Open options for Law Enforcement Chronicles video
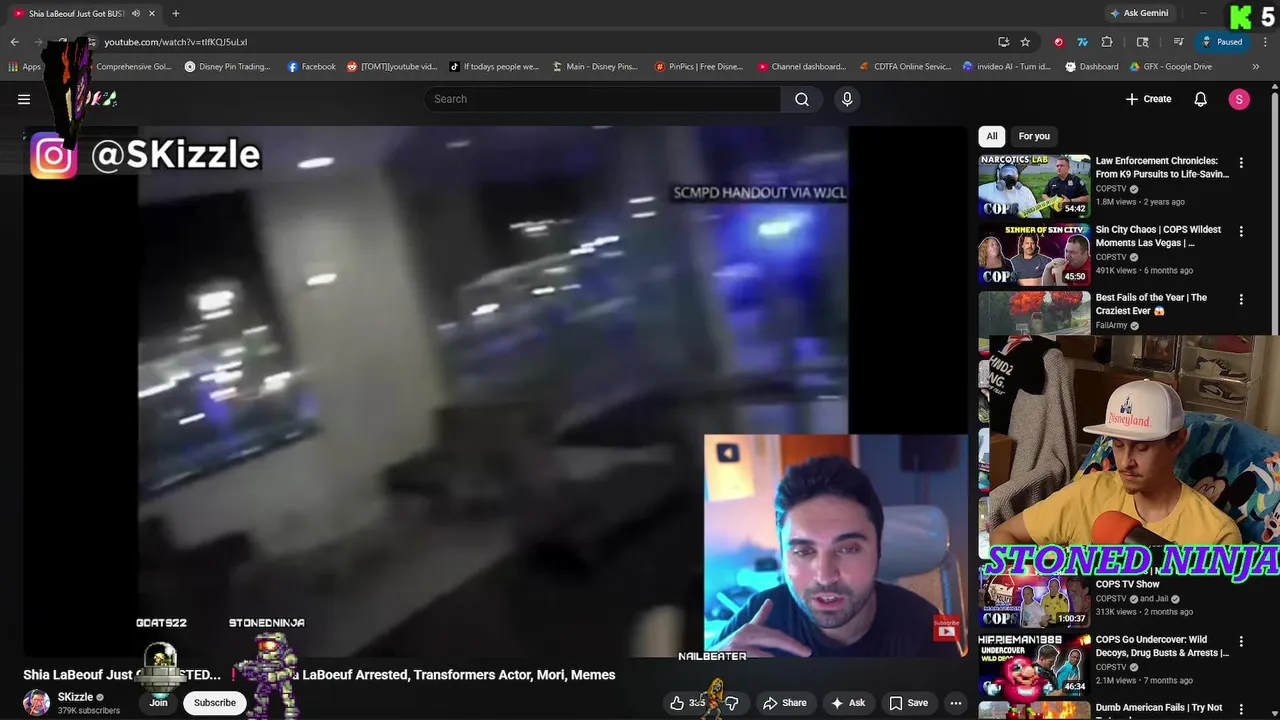Image resolution: width=1280 pixels, height=720 pixels. click(x=1241, y=163)
